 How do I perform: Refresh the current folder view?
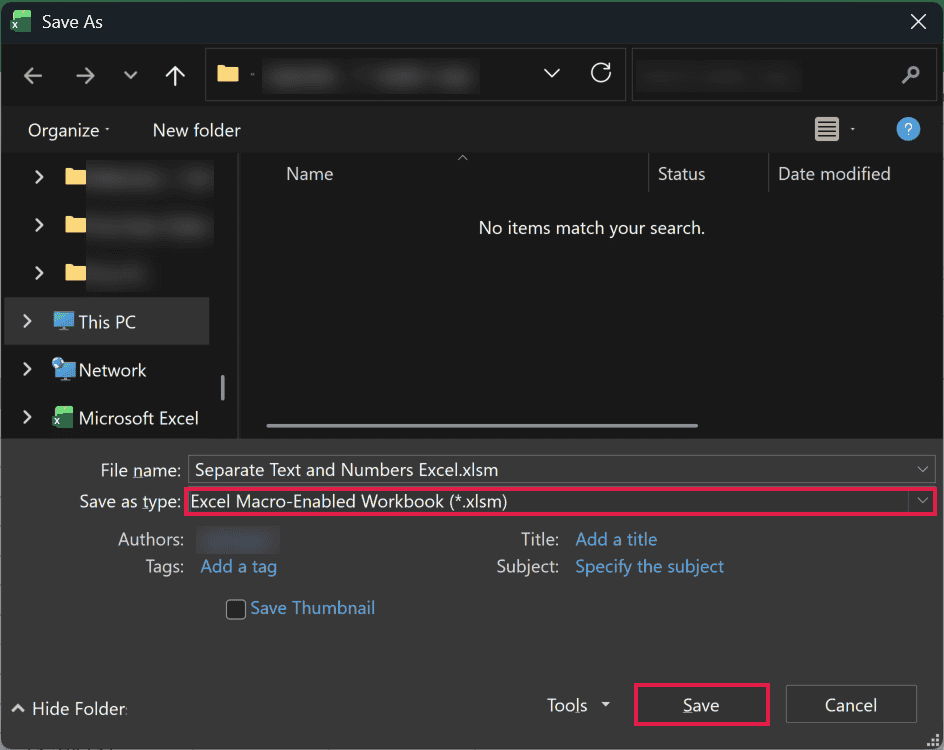pos(600,73)
